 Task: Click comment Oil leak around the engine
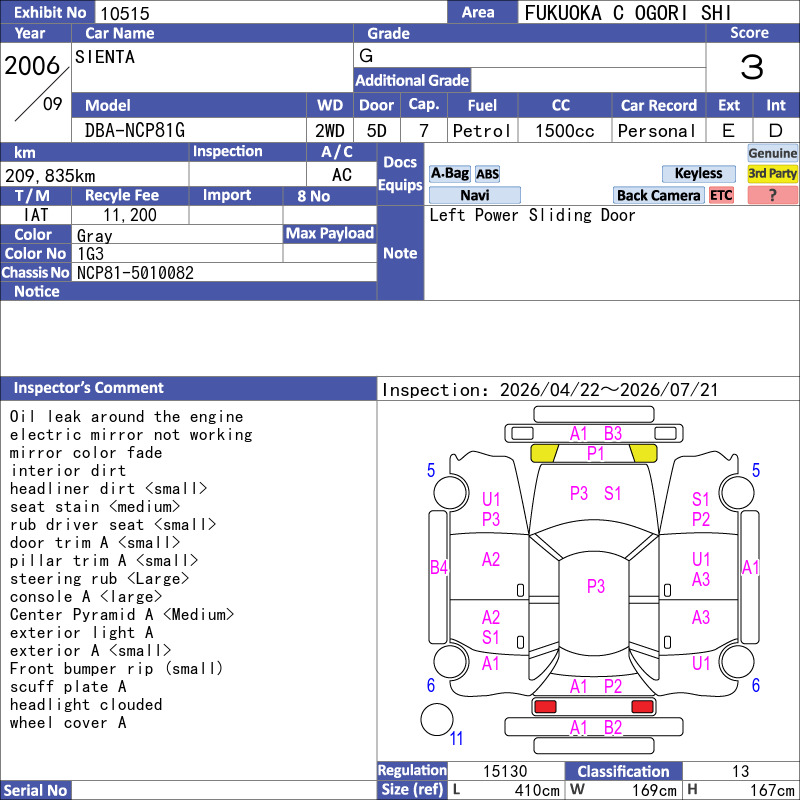pyautogui.click(x=127, y=417)
